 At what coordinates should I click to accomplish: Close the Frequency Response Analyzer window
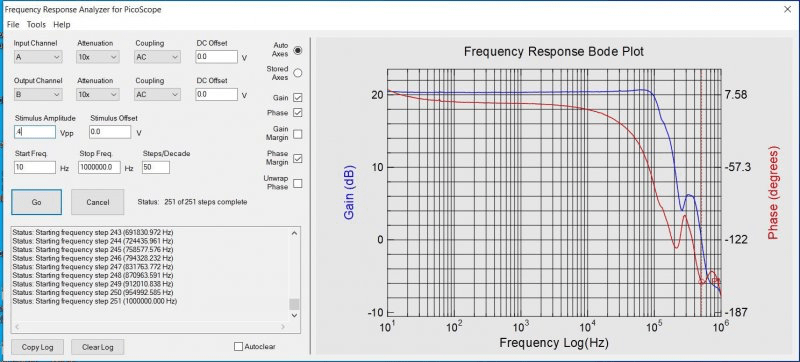click(x=787, y=9)
